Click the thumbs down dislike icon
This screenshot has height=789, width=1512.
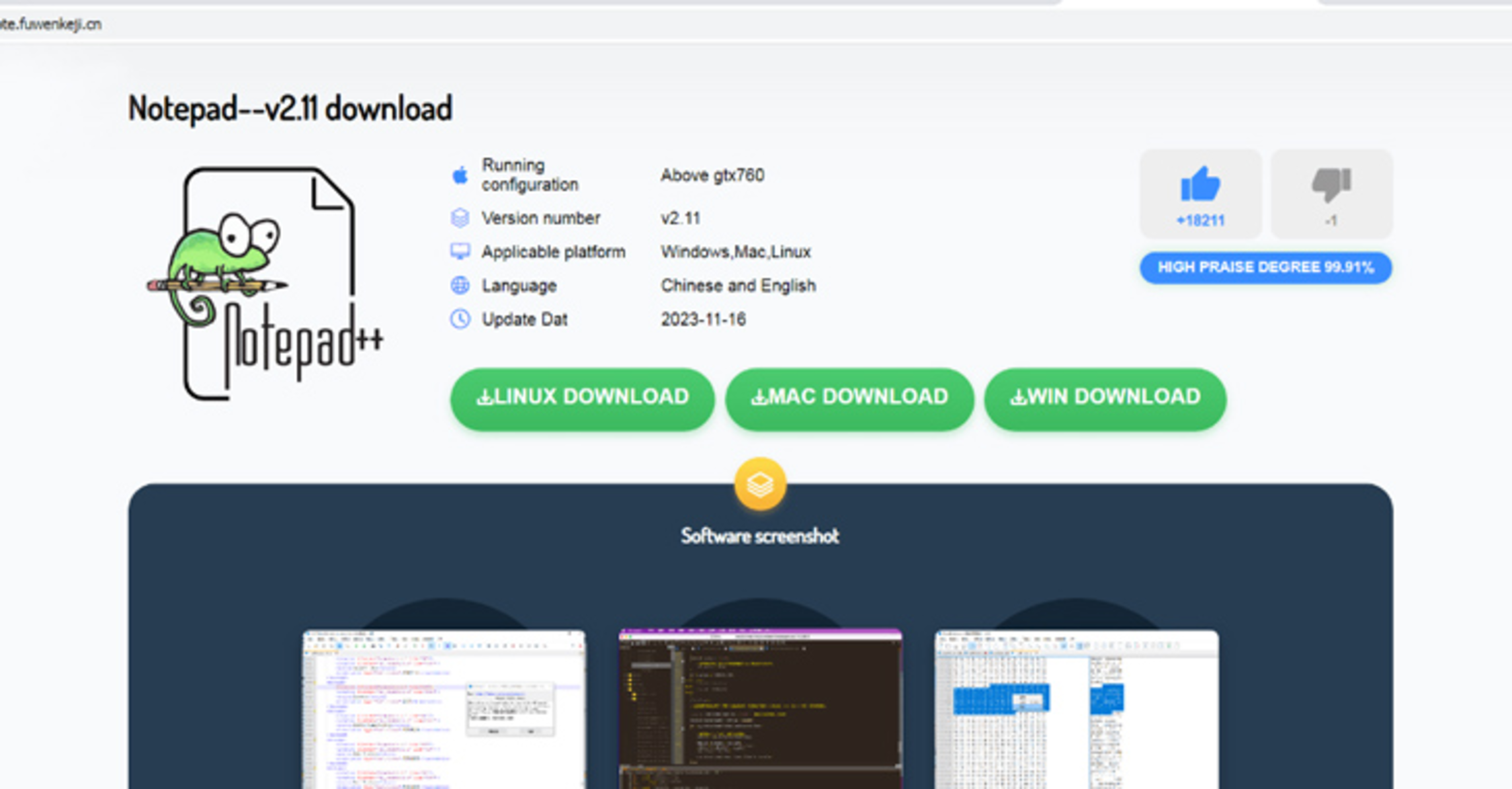(1331, 183)
